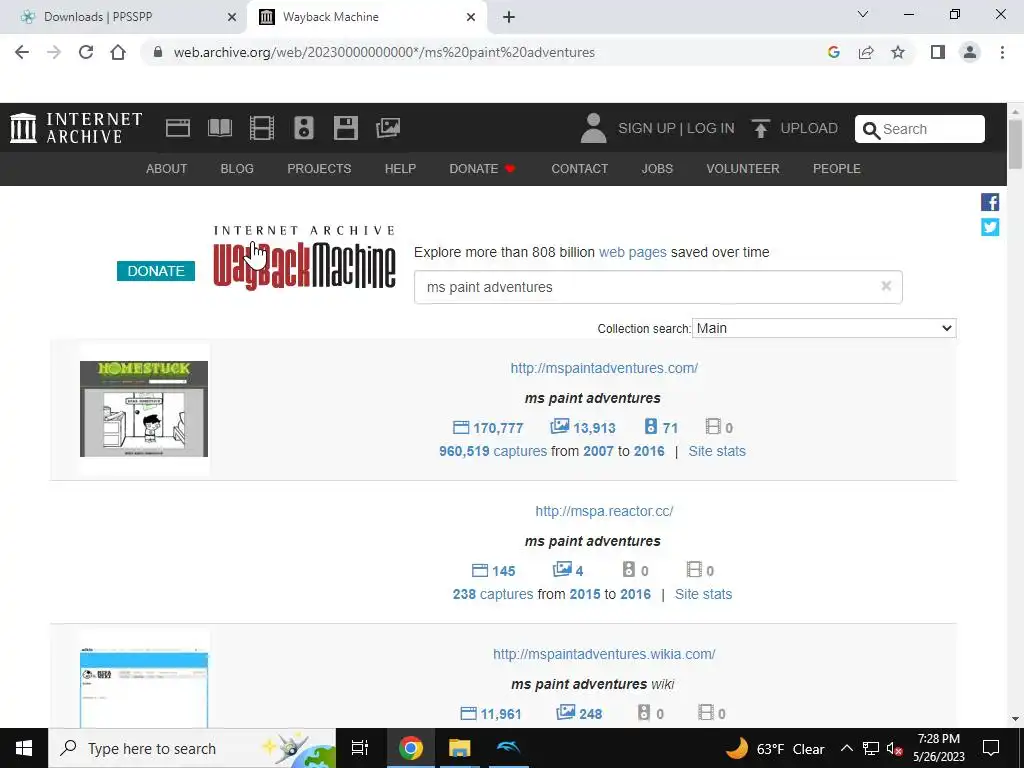Open http://mspaintadventures.com/ link
This screenshot has width=1024, height=768.
(x=604, y=368)
